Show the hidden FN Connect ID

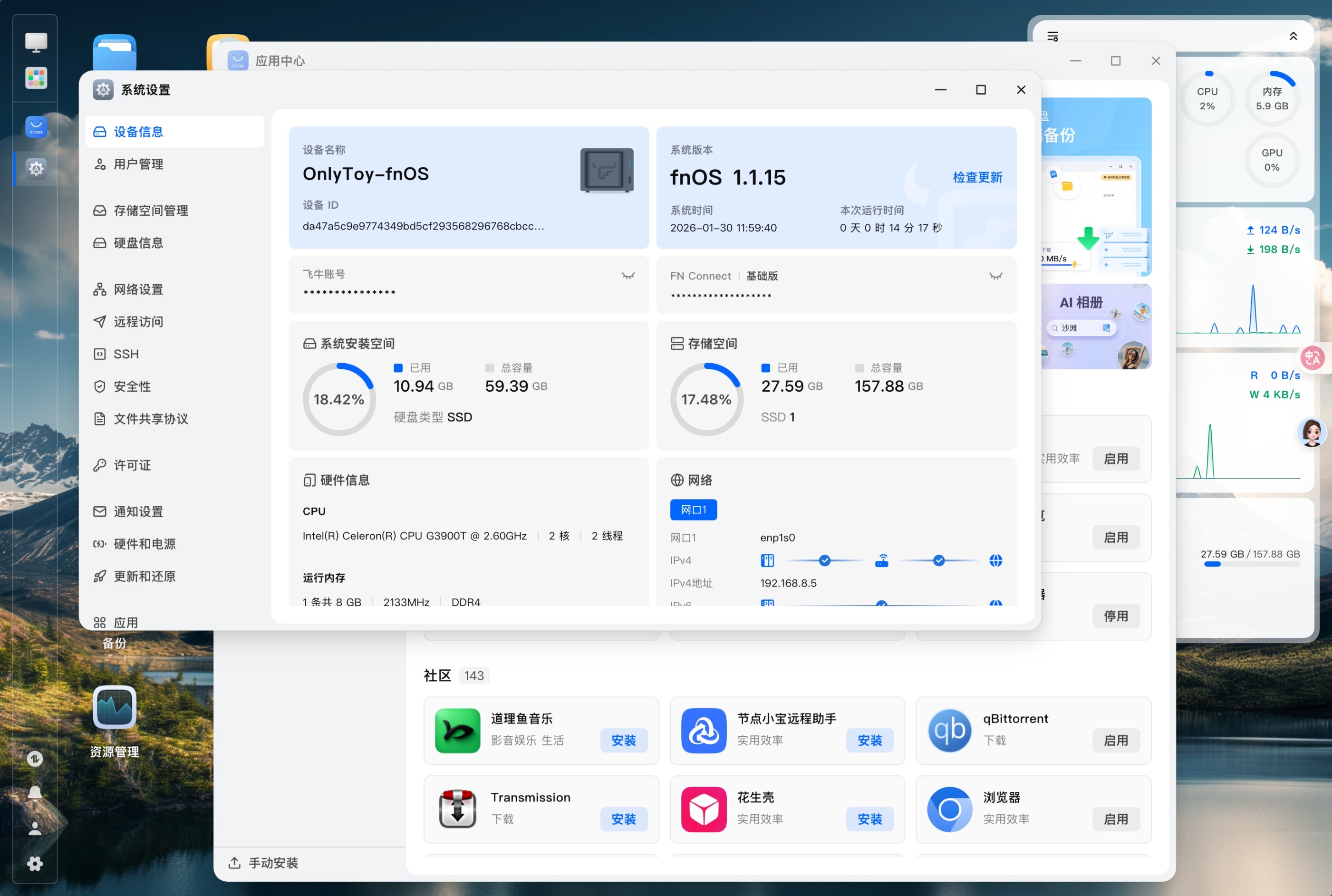click(995, 276)
